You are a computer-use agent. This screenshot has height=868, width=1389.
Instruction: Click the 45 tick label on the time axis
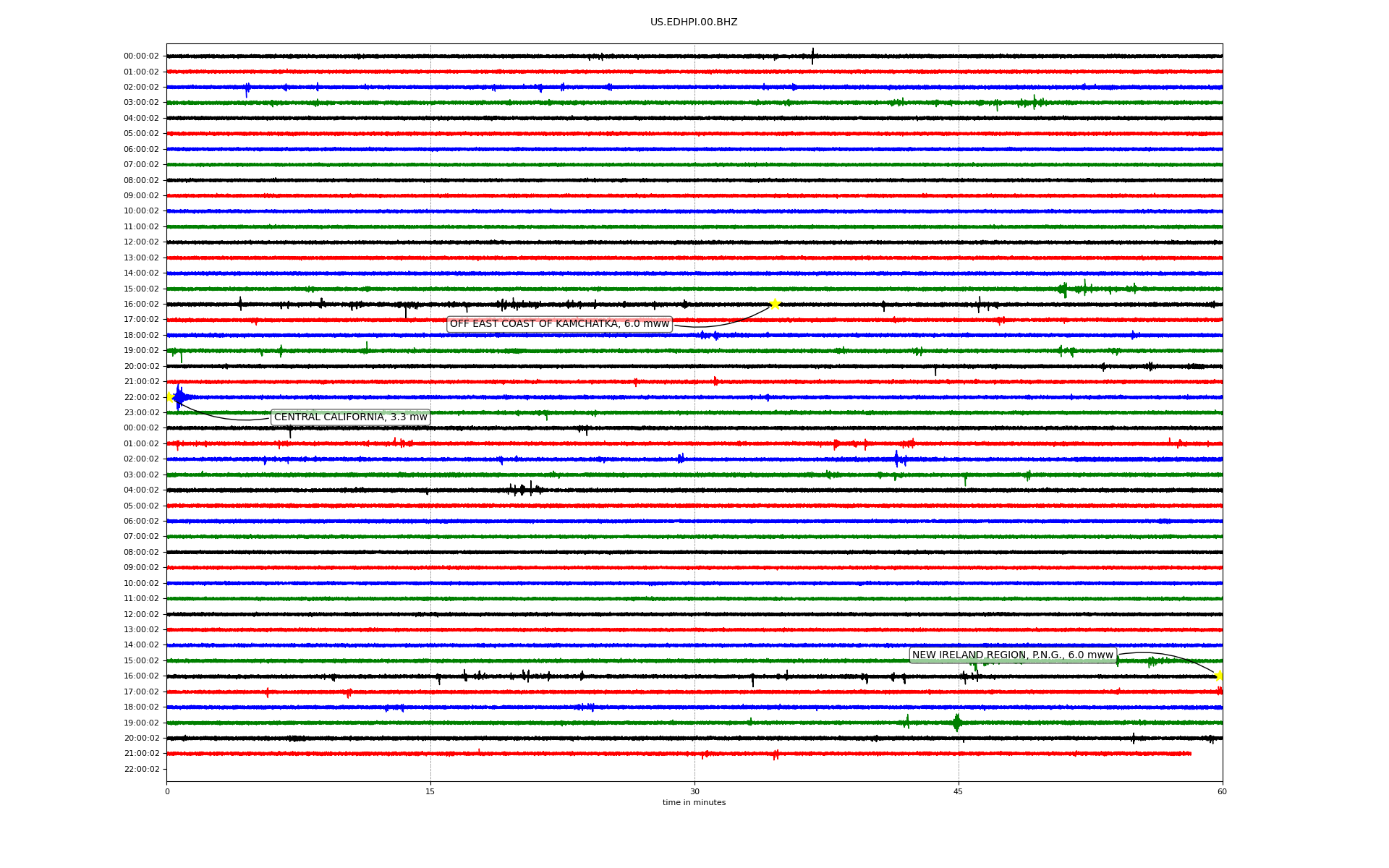click(x=958, y=791)
